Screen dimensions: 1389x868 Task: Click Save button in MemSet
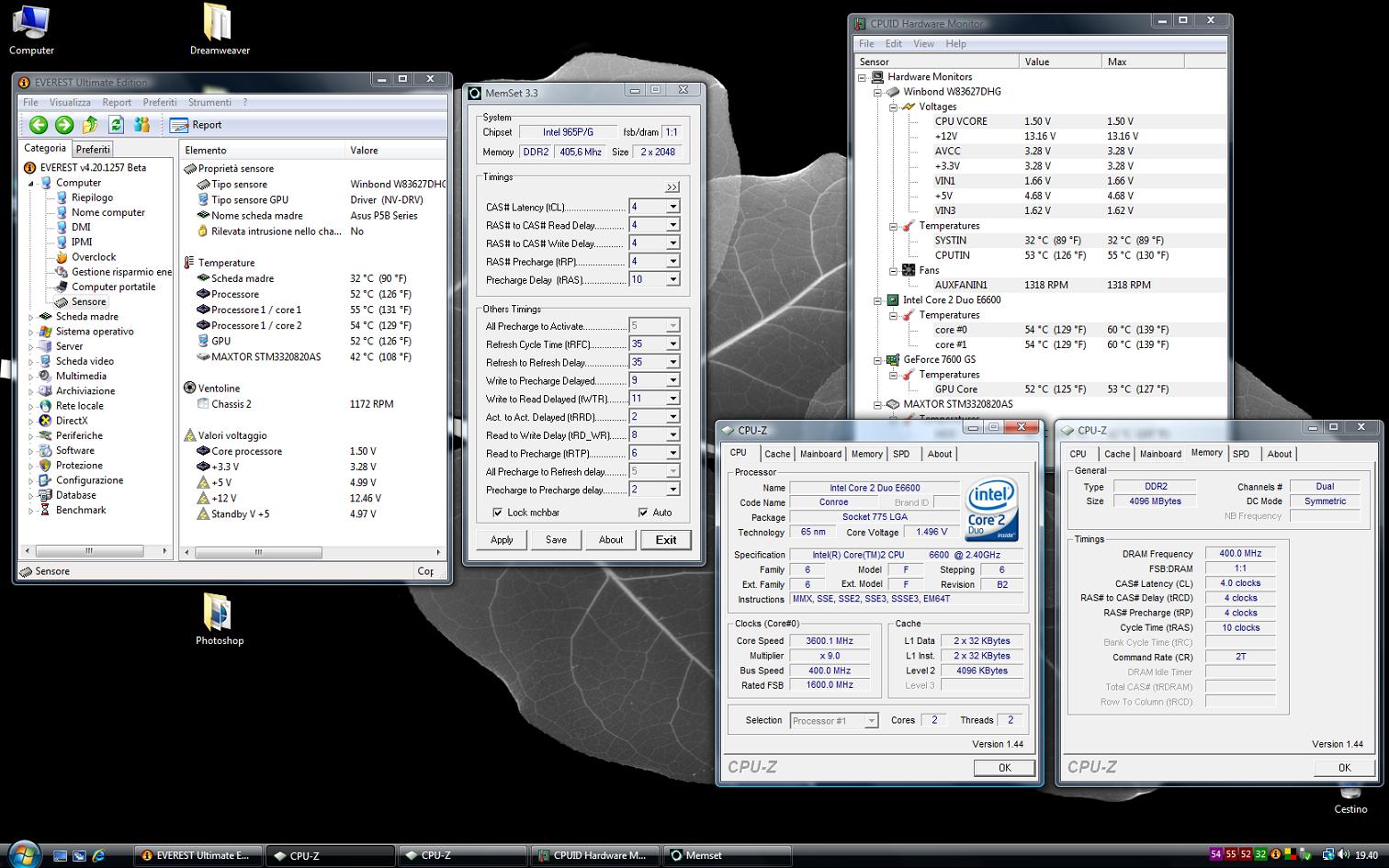[x=556, y=539]
